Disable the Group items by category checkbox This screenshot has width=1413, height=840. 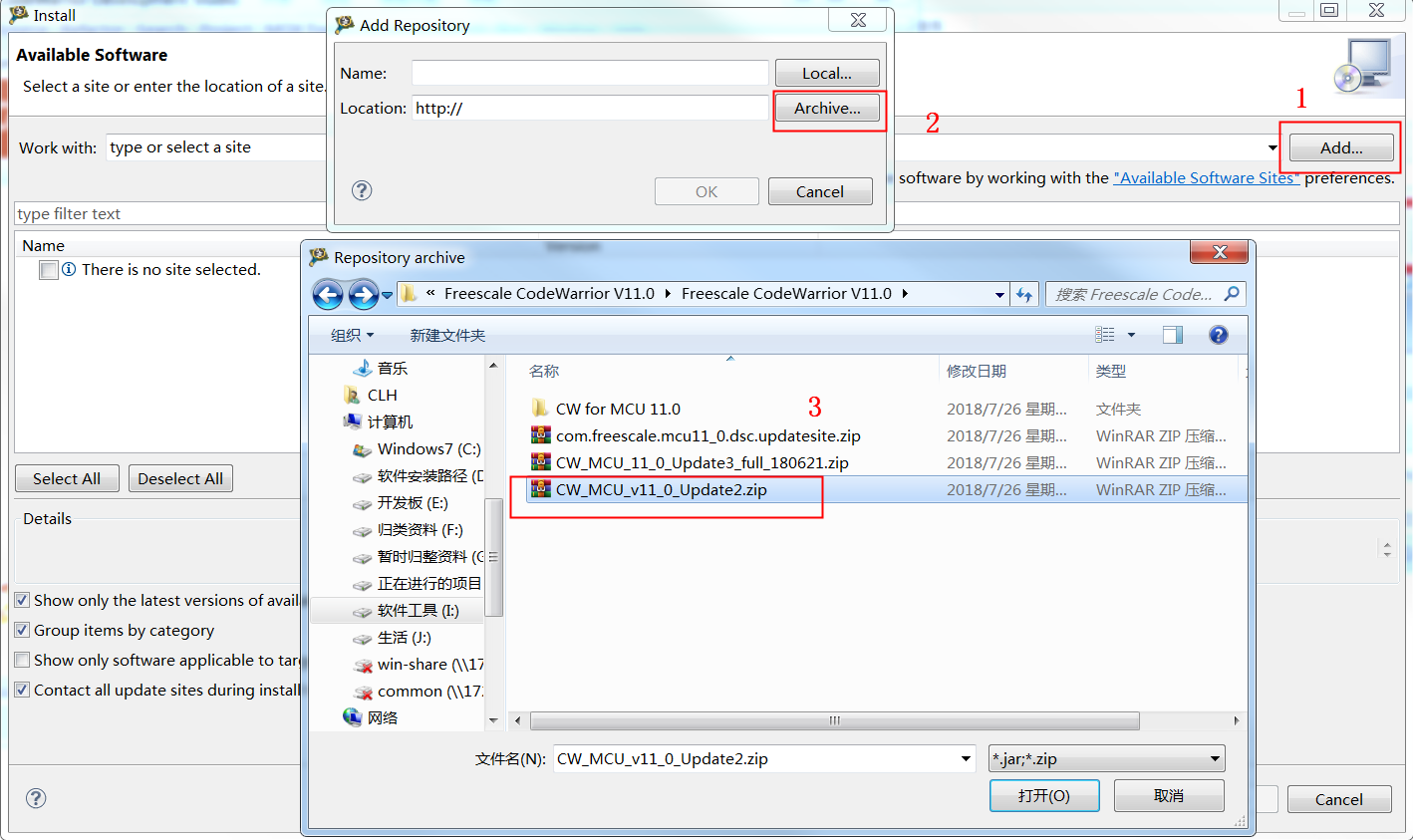21,630
